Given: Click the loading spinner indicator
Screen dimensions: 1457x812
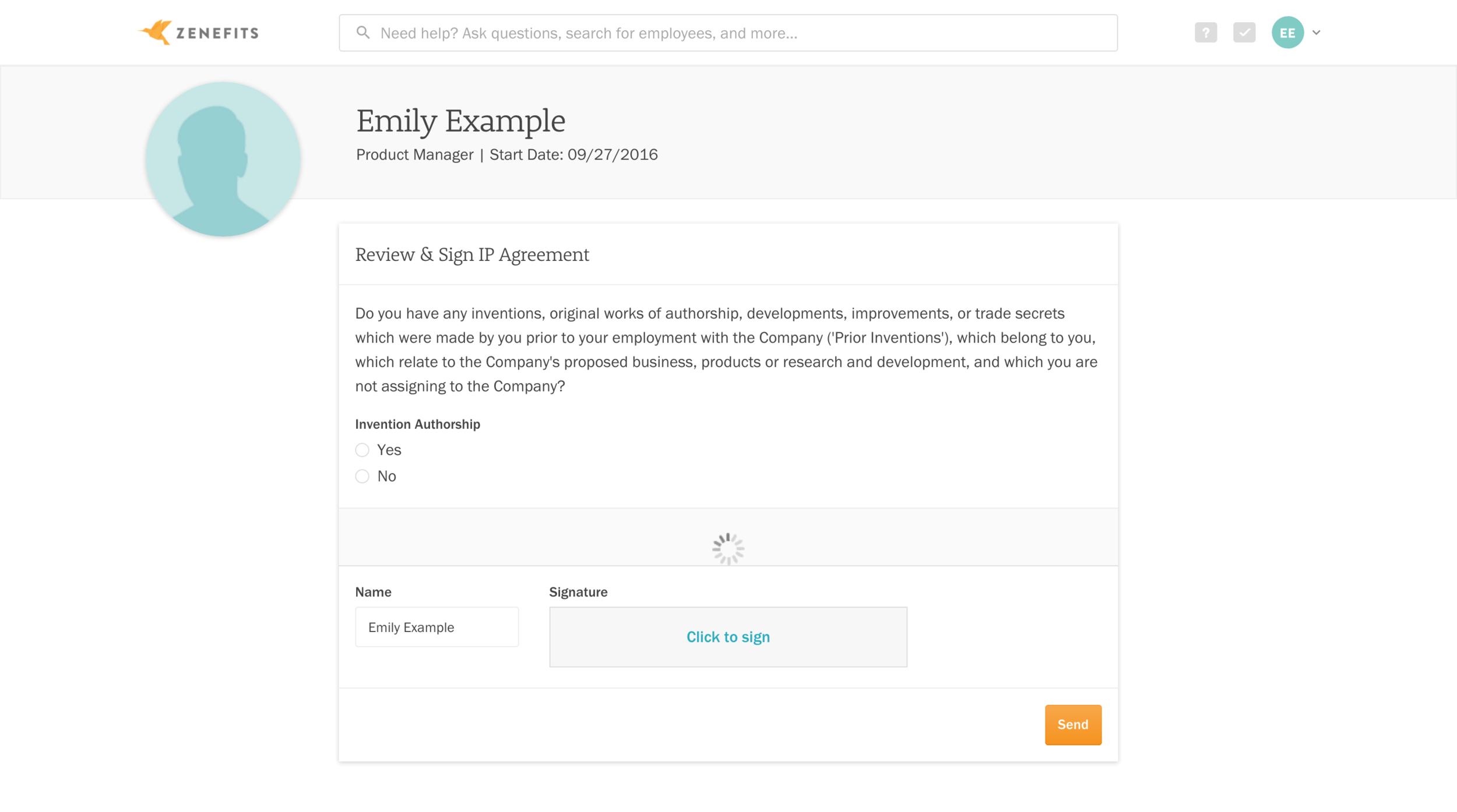Looking at the screenshot, I should coord(728,549).
